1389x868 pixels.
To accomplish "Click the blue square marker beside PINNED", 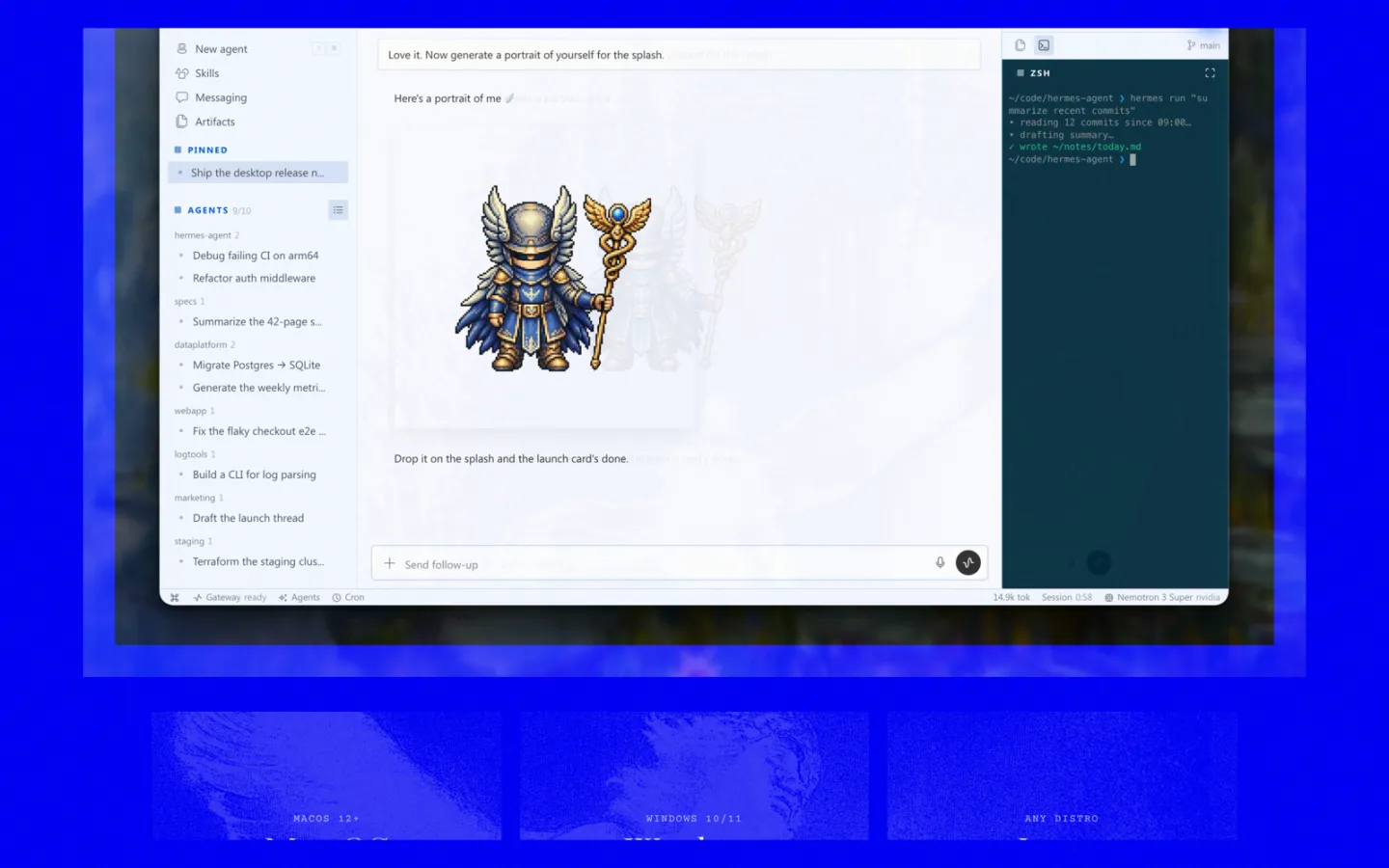I will pos(177,149).
